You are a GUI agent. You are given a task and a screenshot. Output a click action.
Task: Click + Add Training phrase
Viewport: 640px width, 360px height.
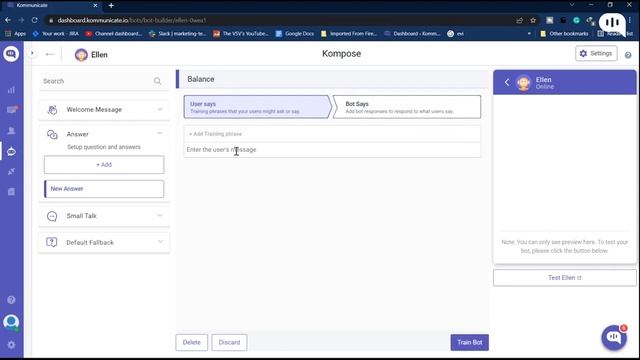(215, 134)
